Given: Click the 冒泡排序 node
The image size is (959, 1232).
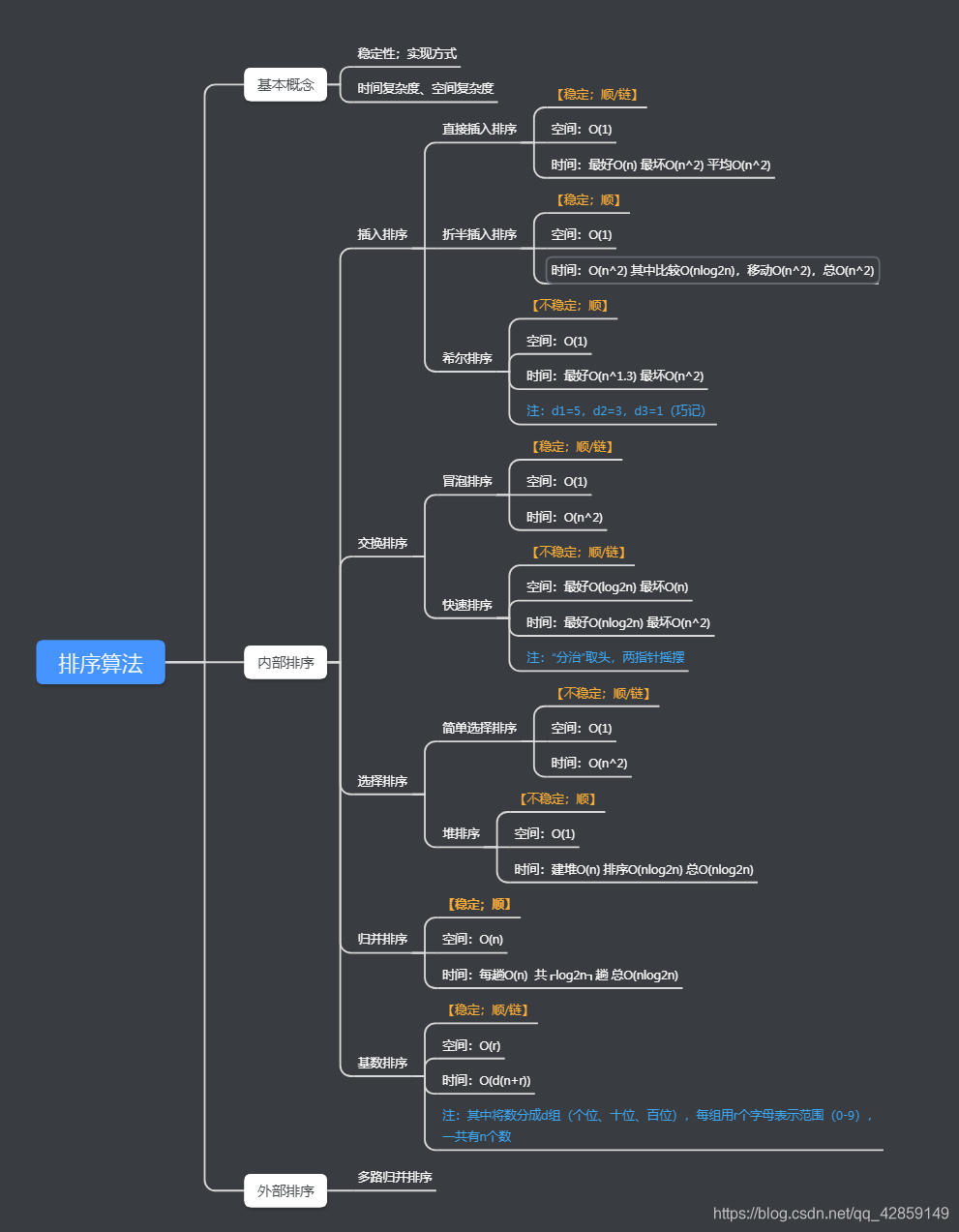Looking at the screenshot, I should pos(467,482).
